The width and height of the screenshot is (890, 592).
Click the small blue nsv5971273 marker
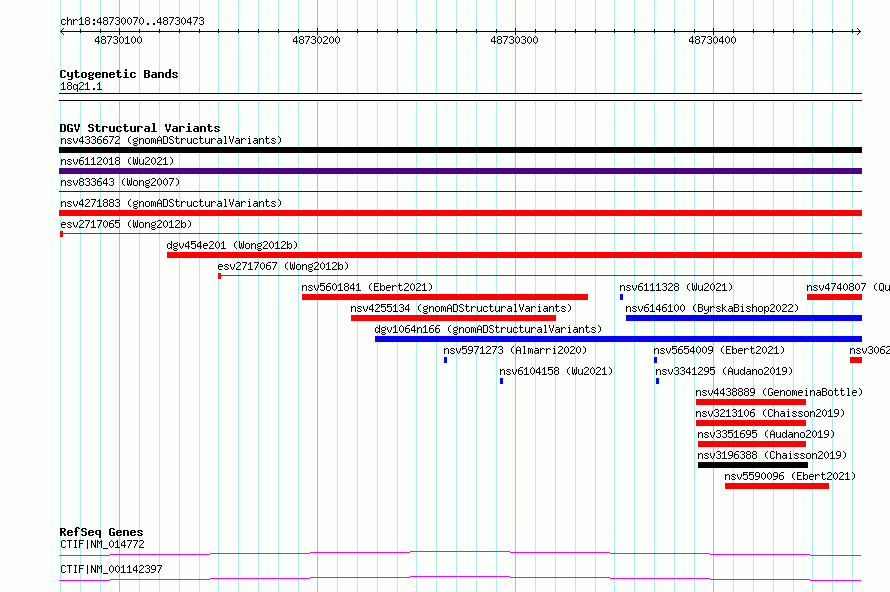coord(446,360)
